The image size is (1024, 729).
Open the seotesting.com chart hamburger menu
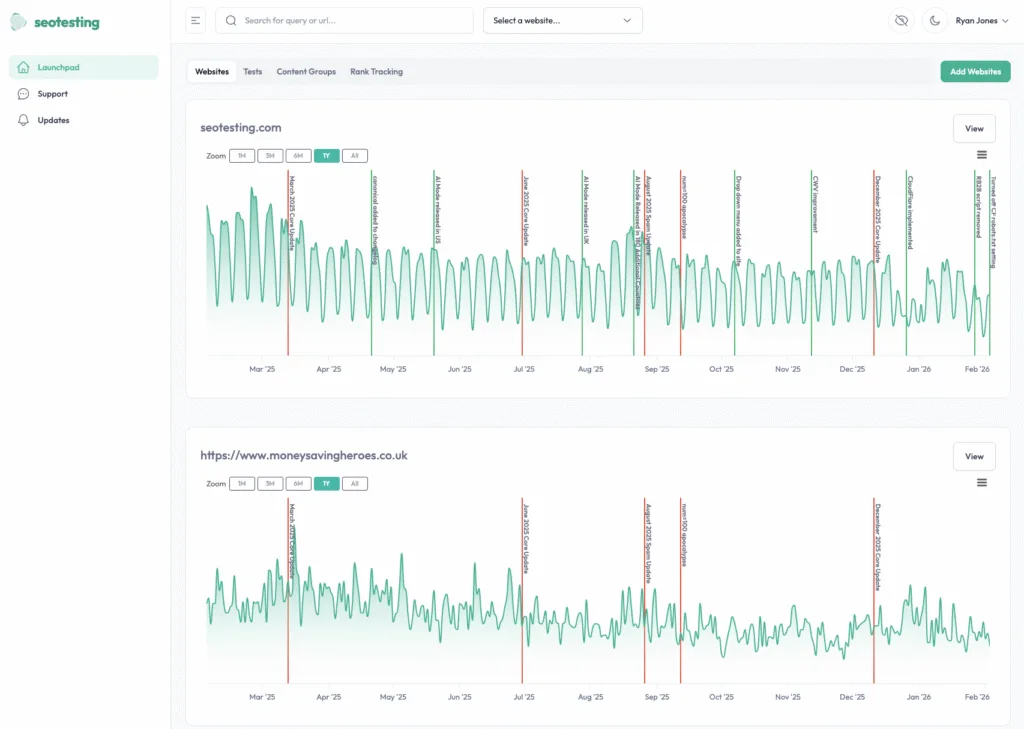pyautogui.click(x=981, y=155)
